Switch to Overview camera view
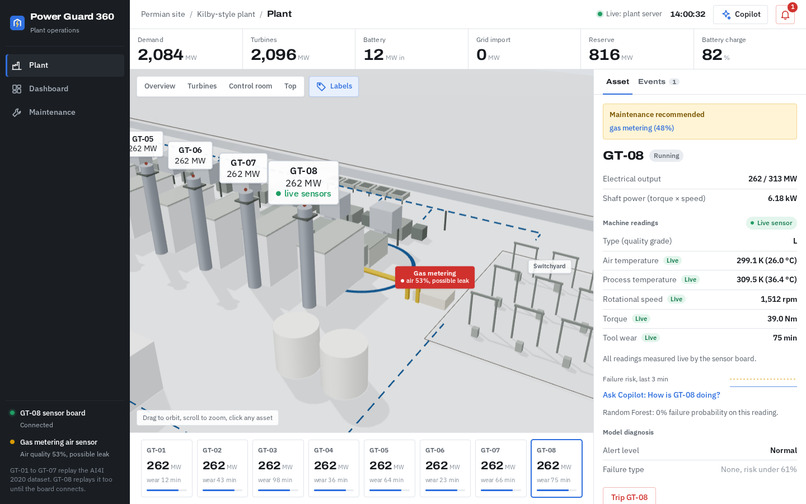 click(x=159, y=86)
